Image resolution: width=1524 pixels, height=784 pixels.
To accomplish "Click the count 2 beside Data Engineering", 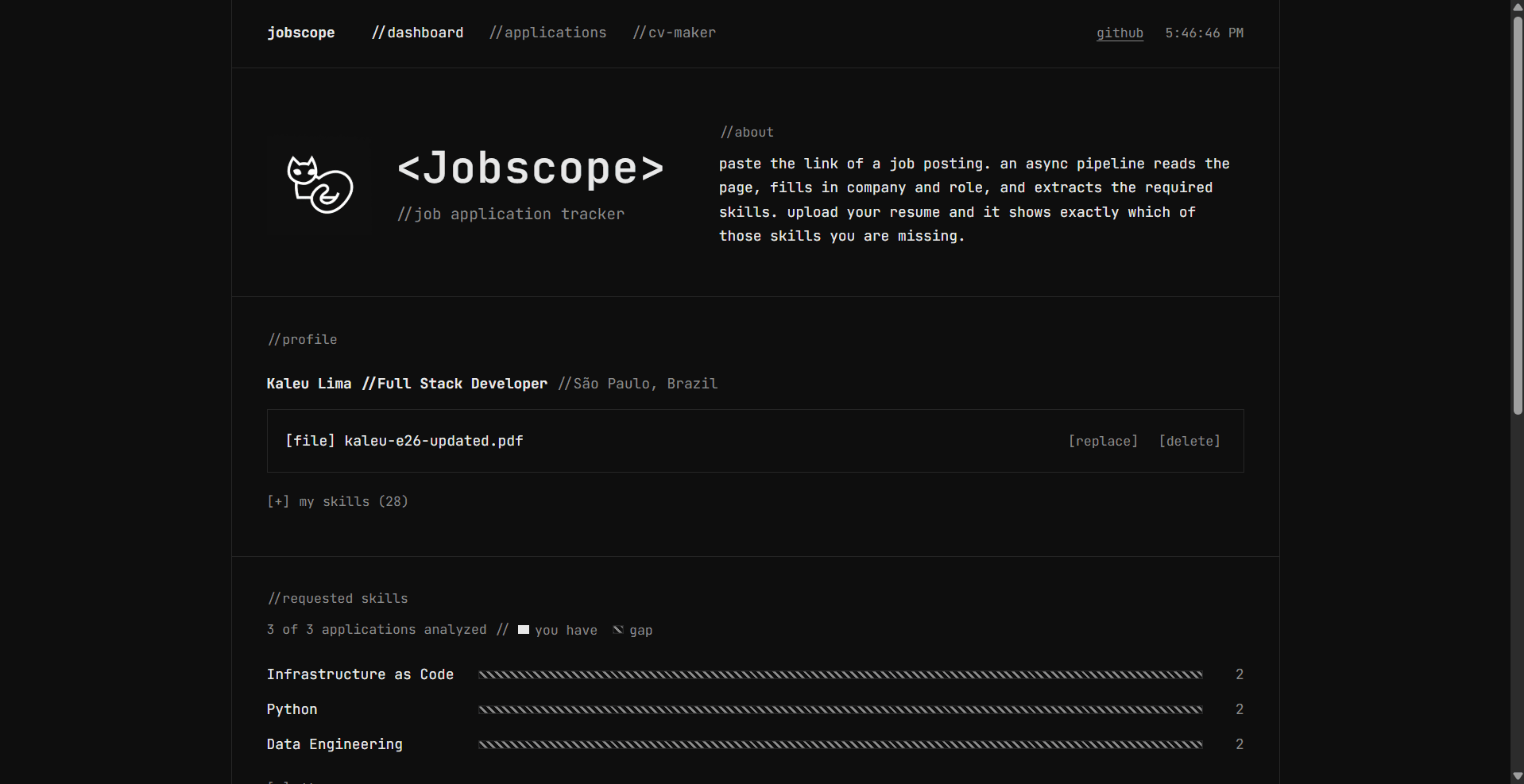I will point(1240,744).
